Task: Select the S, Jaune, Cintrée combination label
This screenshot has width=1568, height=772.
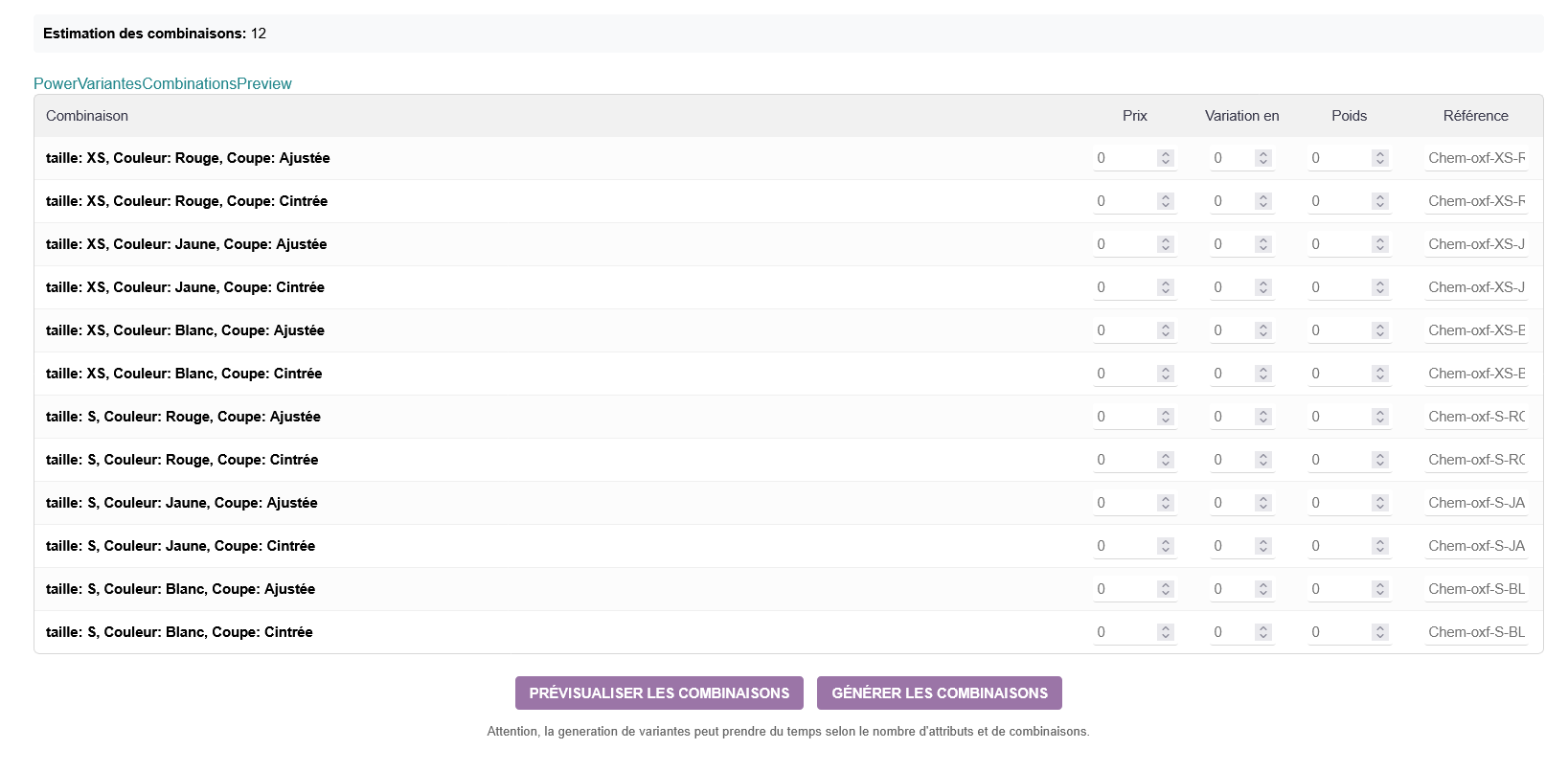Action: [180, 546]
